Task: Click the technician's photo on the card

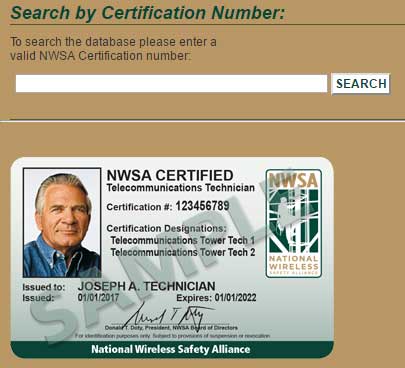Action: click(x=62, y=223)
